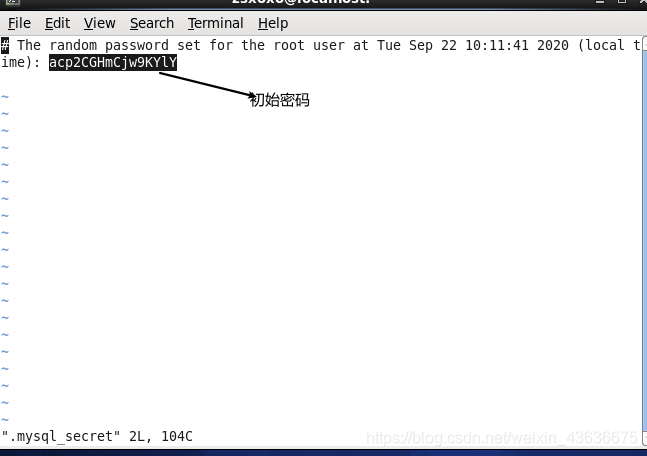Open the Terminal menu
The image size is (647, 456).
(215, 23)
